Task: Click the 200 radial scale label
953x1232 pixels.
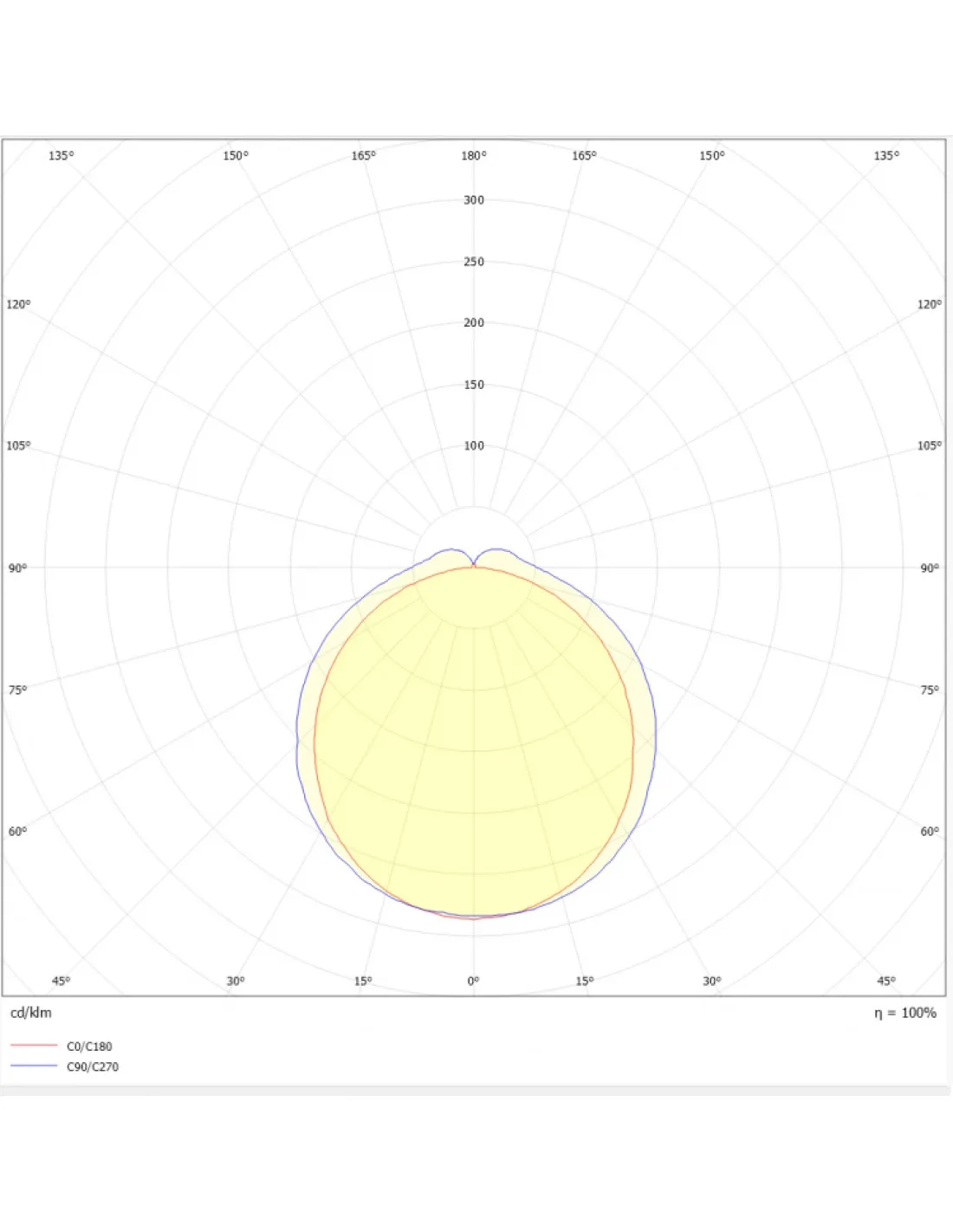Action: (x=474, y=323)
